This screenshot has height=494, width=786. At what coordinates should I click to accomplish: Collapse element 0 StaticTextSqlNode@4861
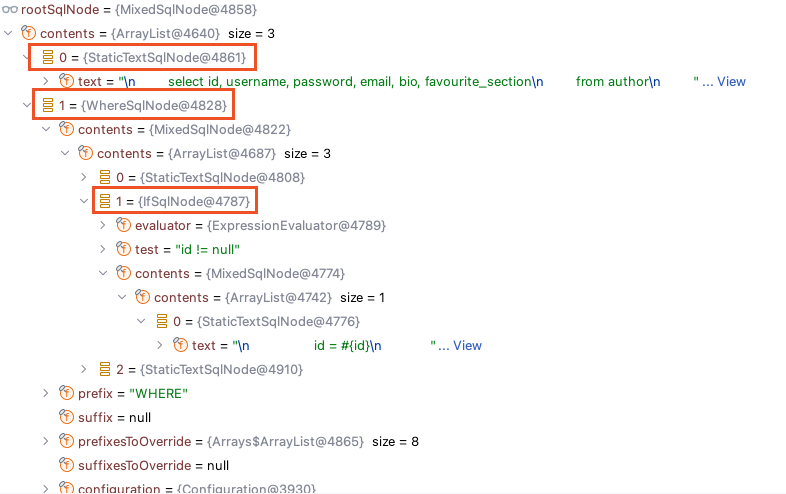tap(27, 57)
